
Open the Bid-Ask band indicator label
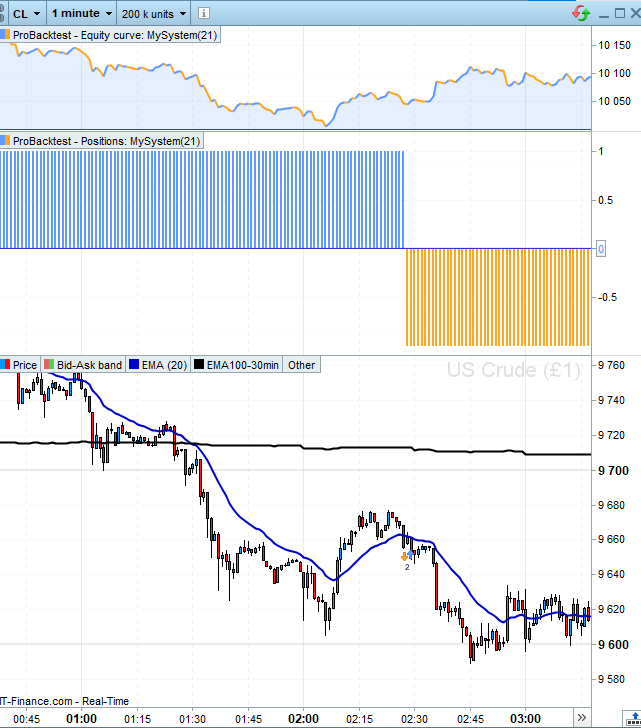click(x=84, y=365)
